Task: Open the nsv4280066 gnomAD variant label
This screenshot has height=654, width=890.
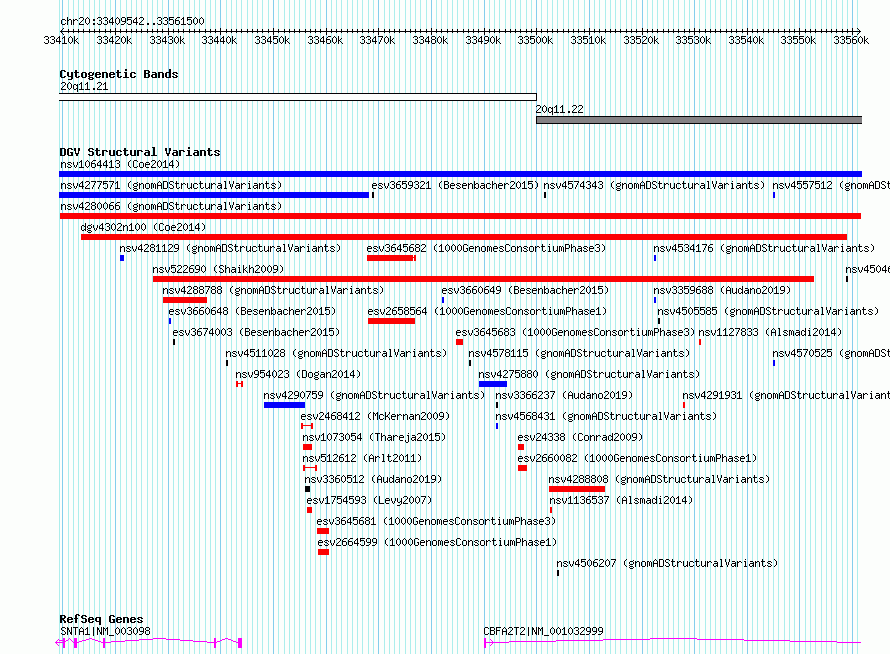Action: coord(171,207)
